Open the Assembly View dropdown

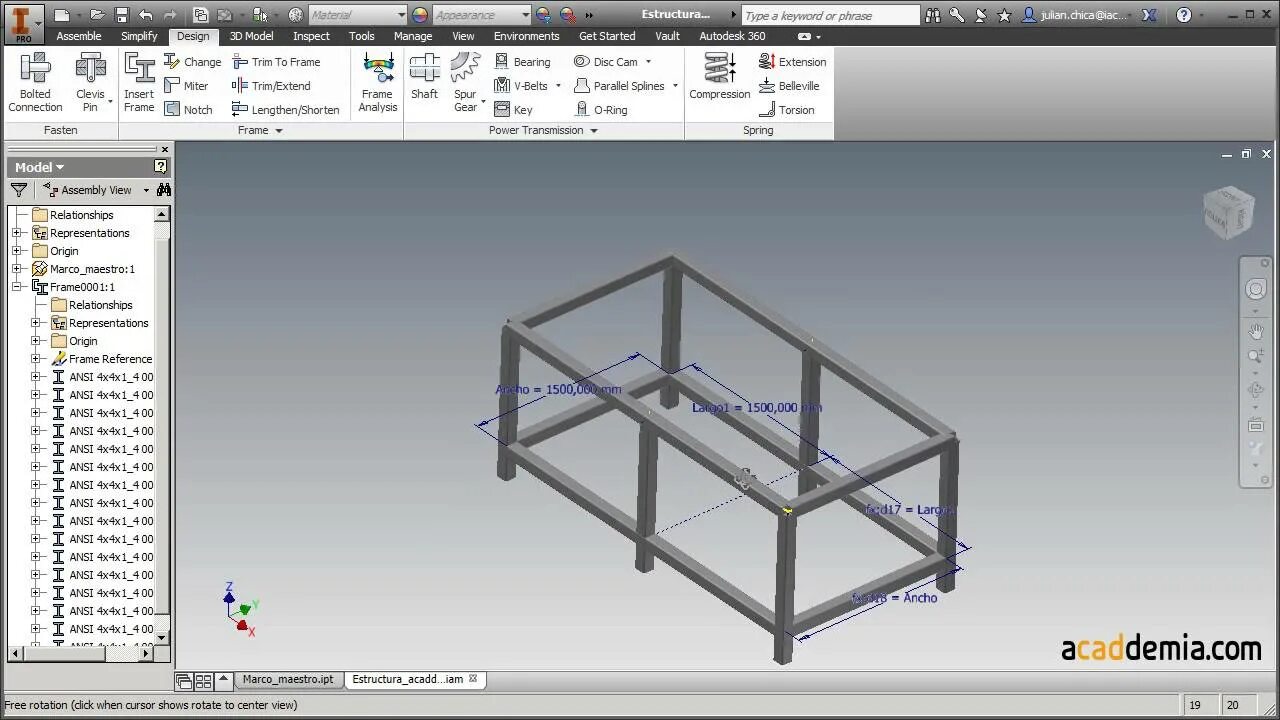(x=146, y=190)
